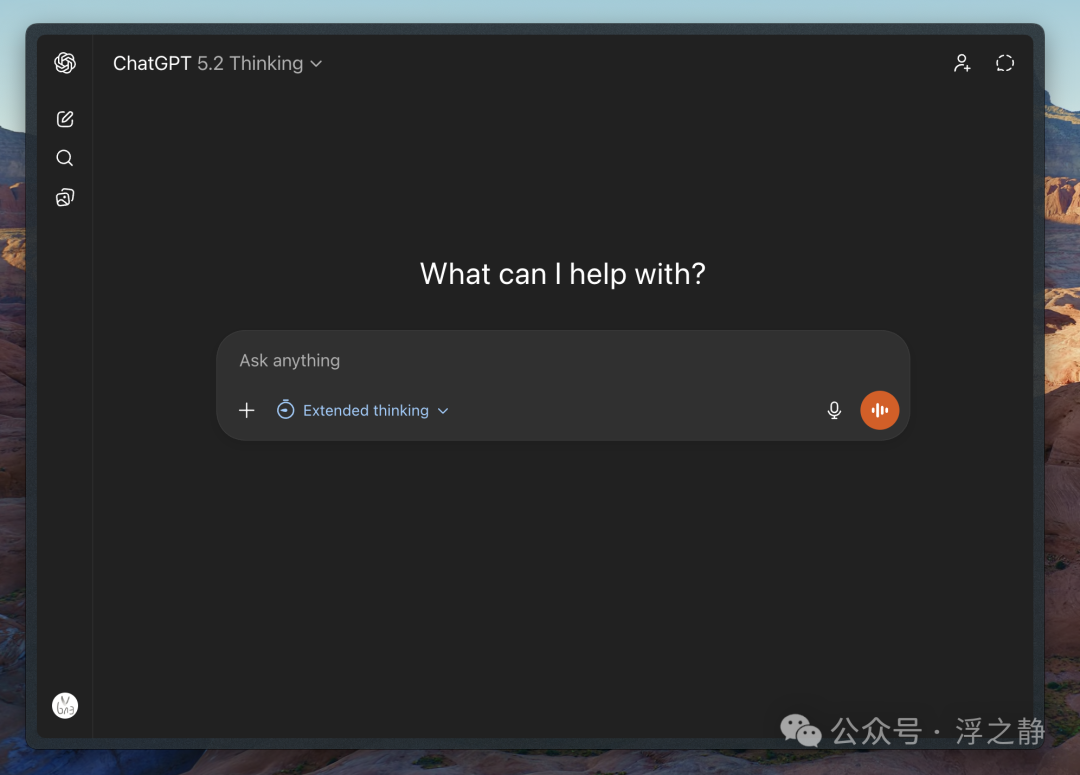Image resolution: width=1080 pixels, height=775 pixels.
Task: Click the microphone dictation icon
Action: click(x=834, y=411)
